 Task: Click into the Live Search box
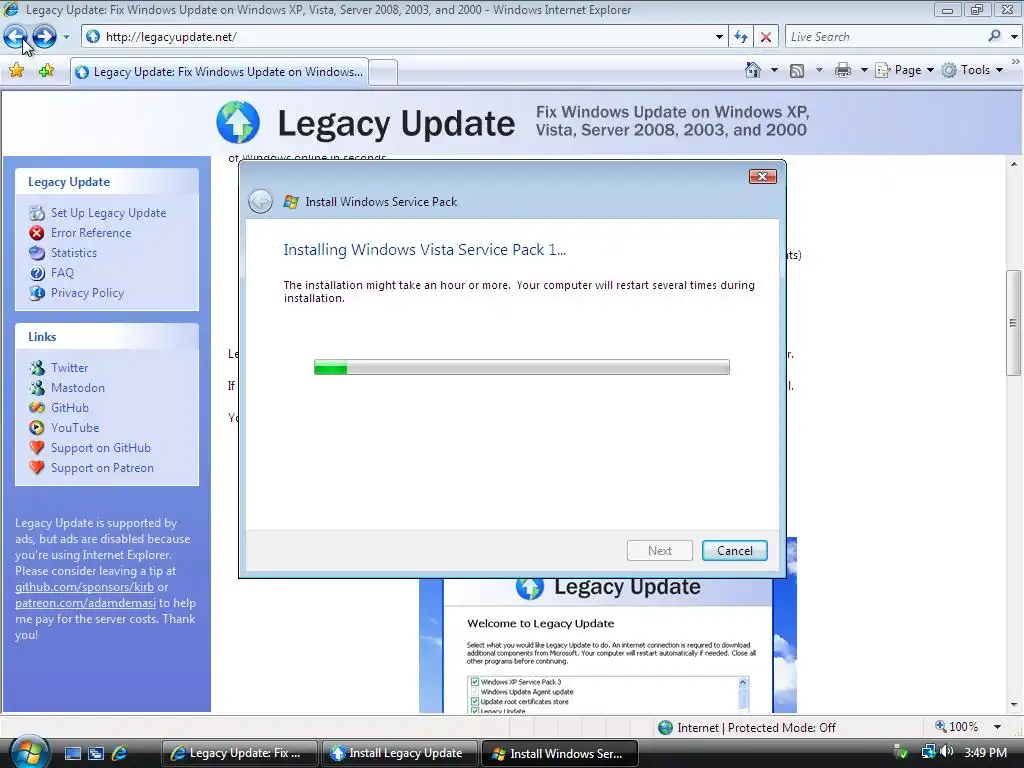click(885, 37)
